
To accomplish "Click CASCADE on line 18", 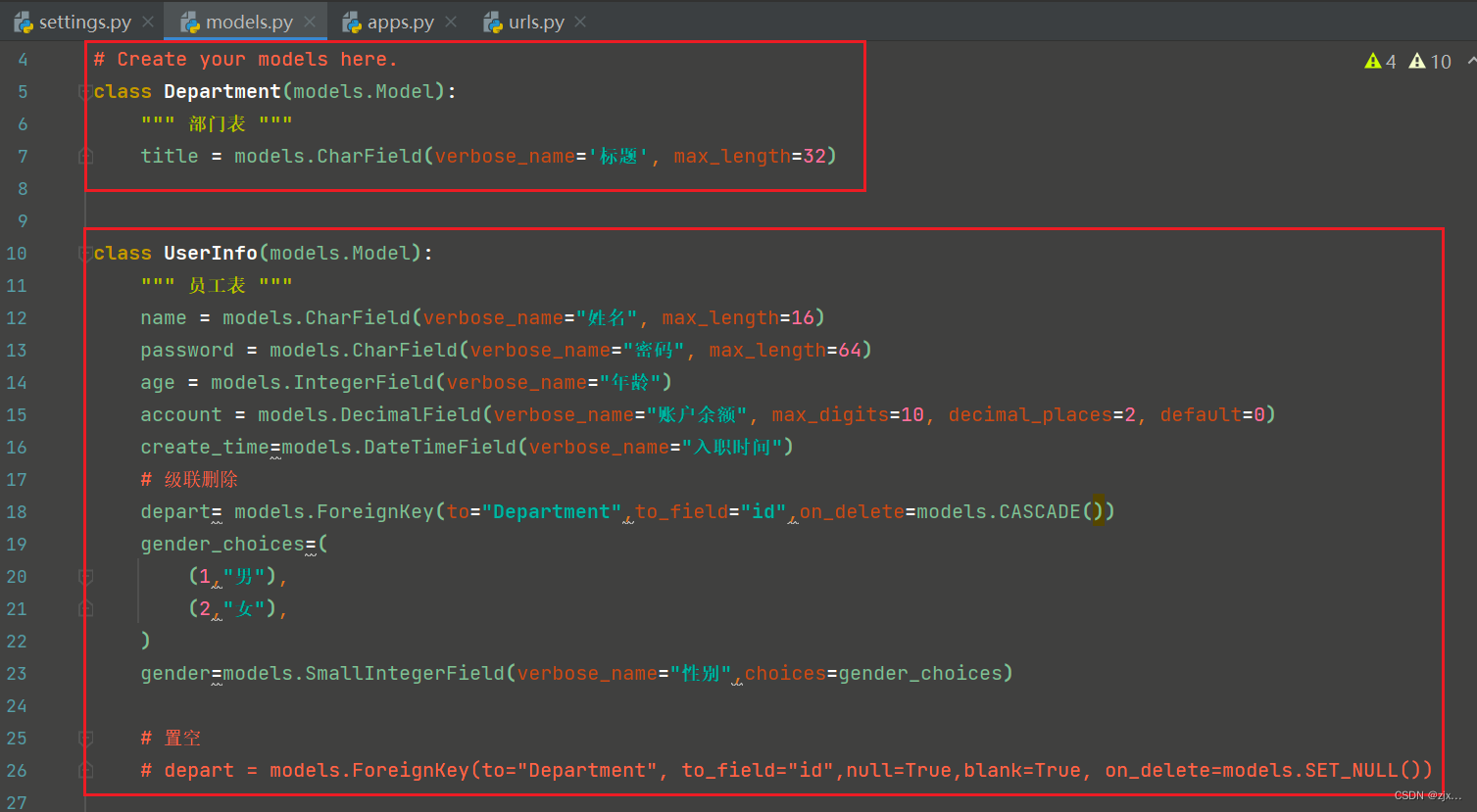I will [1040, 512].
